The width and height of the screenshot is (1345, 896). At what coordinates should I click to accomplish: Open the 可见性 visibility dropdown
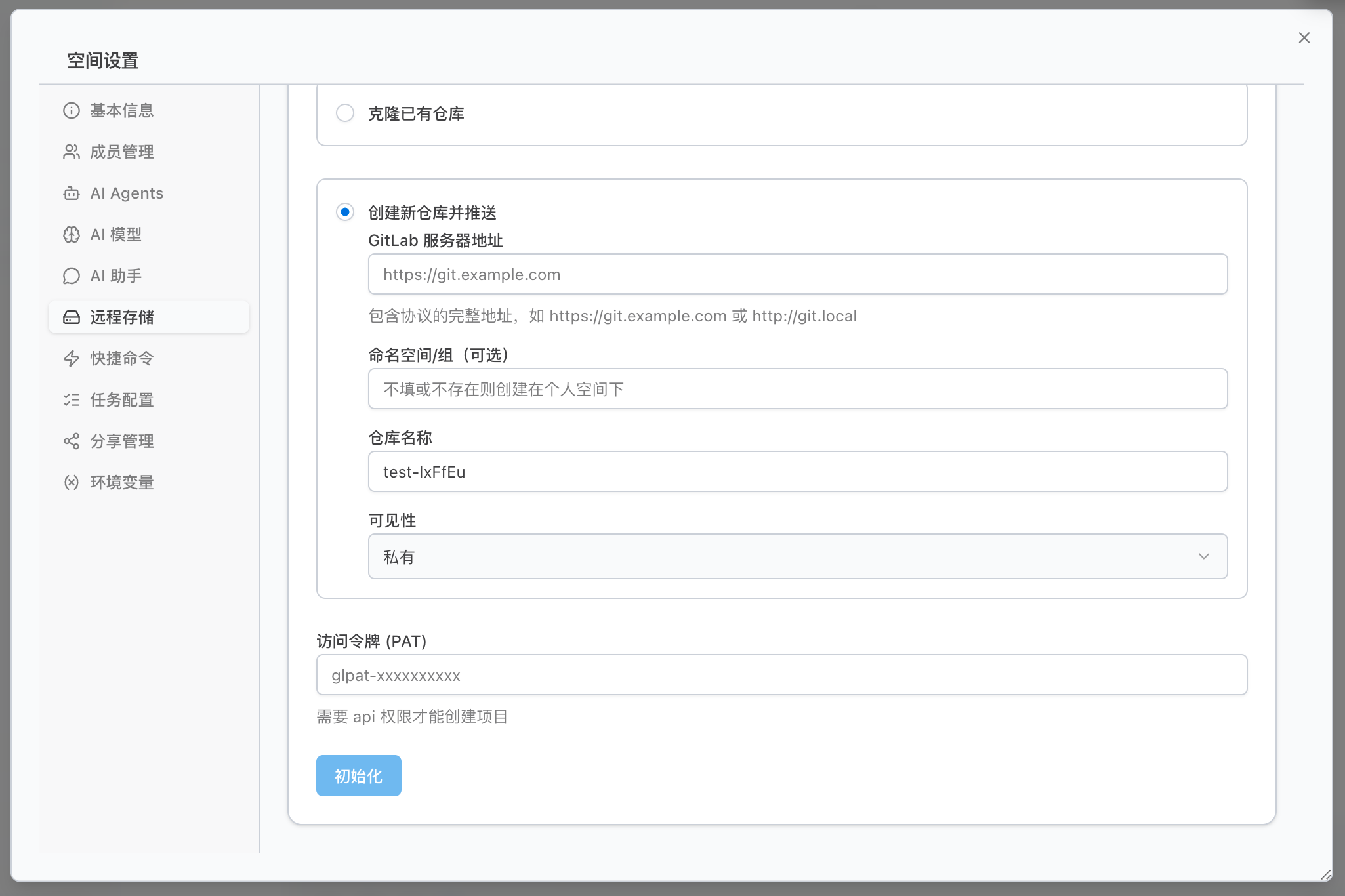(797, 556)
